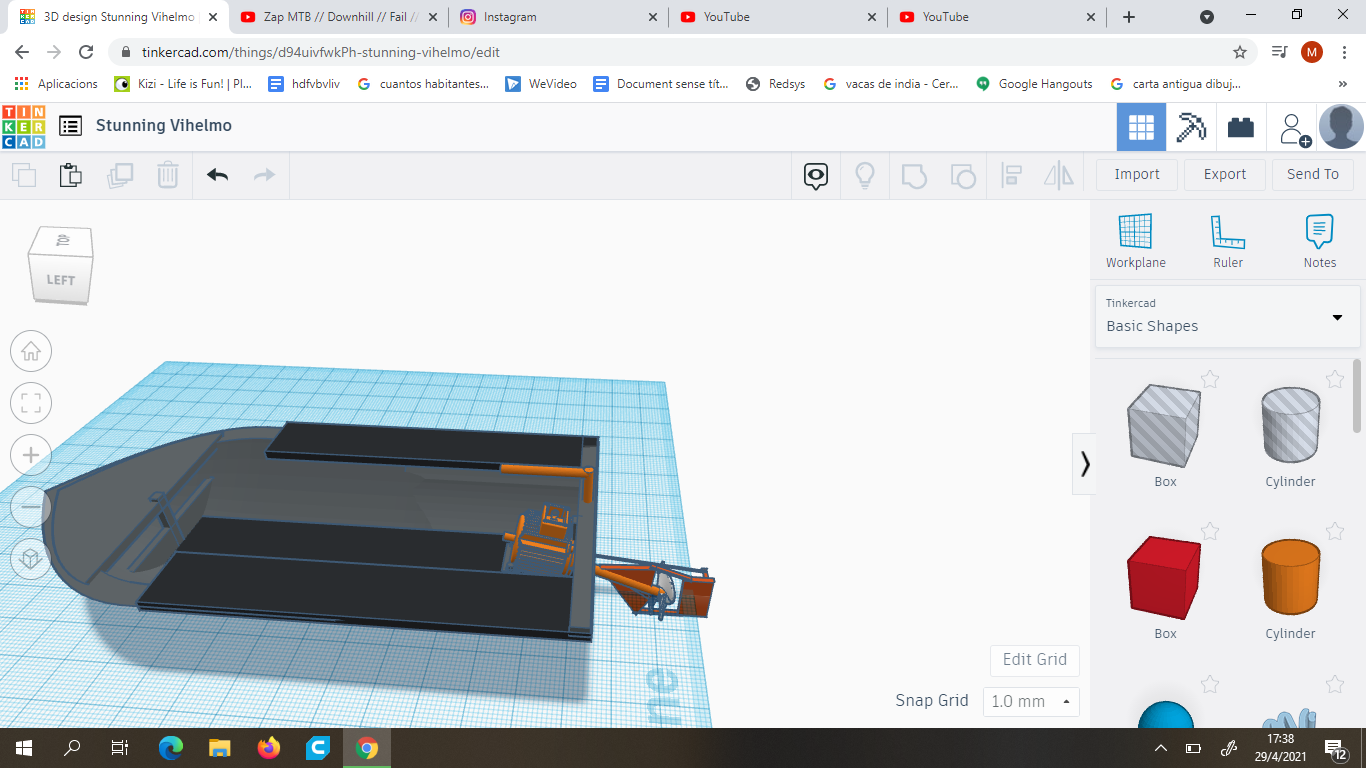The height and width of the screenshot is (768, 1366).
Task: Open the Blocks pickaxe mode
Action: click(x=1190, y=127)
